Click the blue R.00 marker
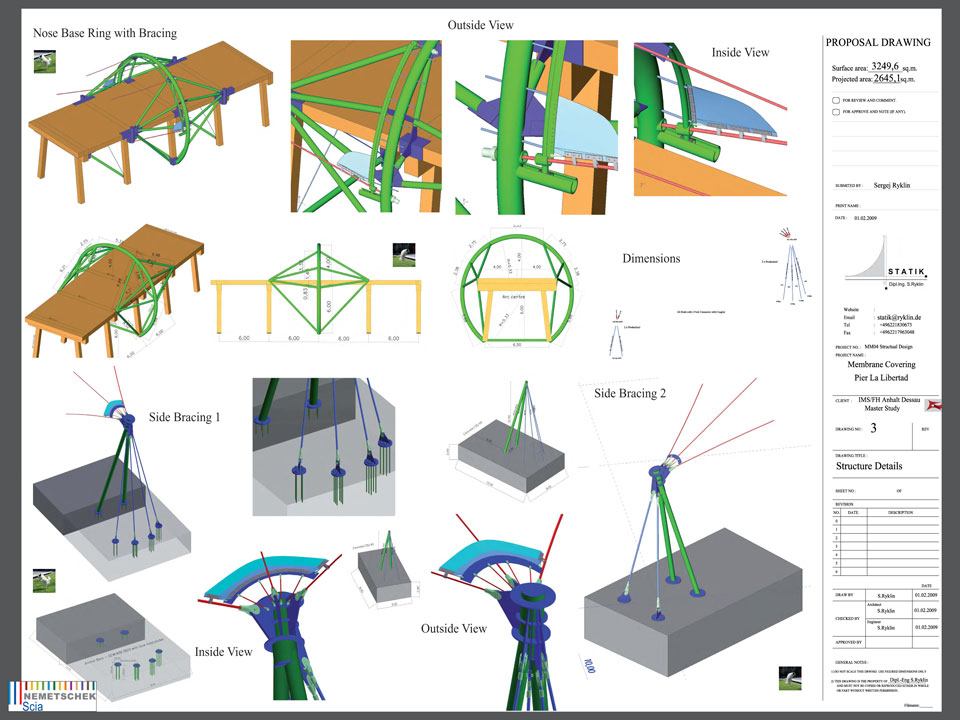This screenshot has width=960, height=720. click(587, 665)
